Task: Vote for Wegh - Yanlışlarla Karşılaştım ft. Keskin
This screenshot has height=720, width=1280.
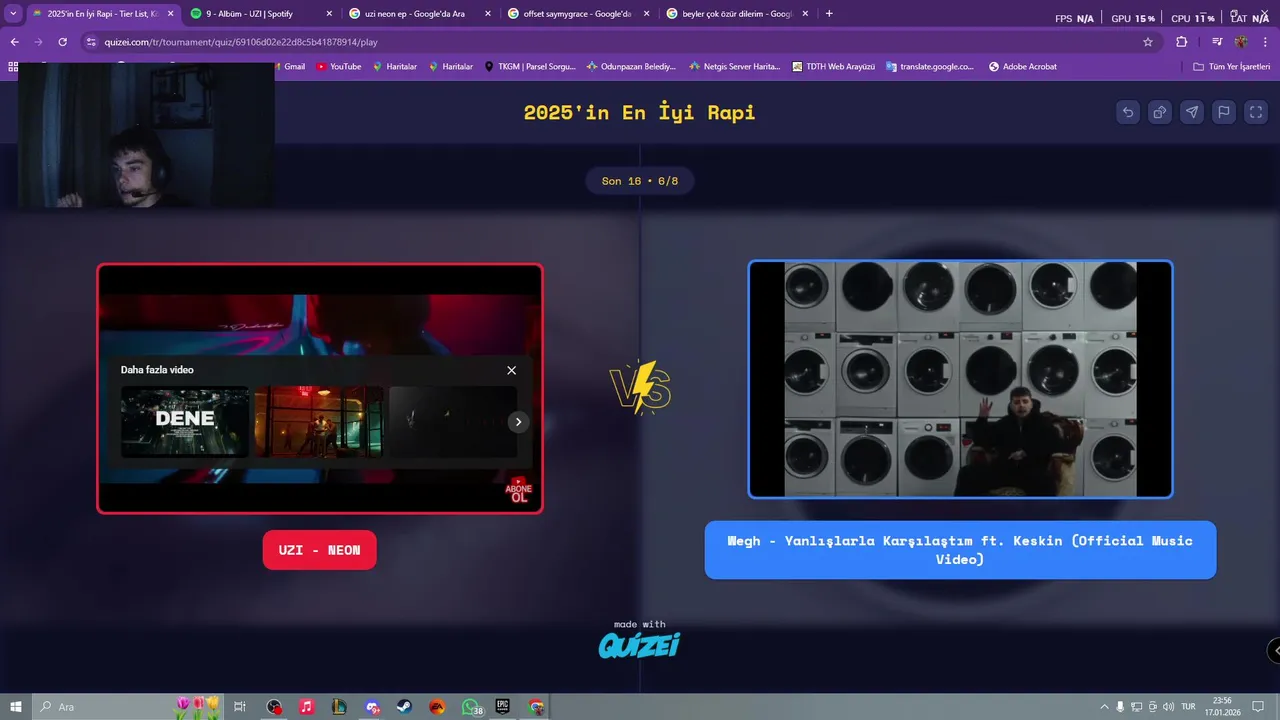Action: click(960, 550)
